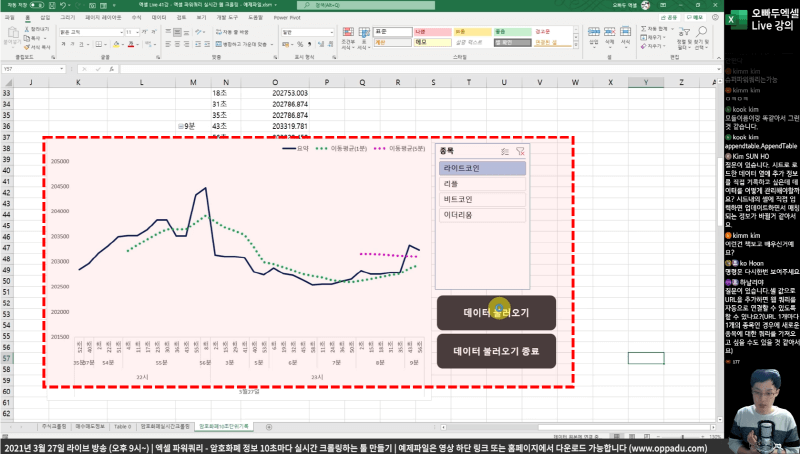
Task: Toggle the AutoSave (자동 저장) switch
Action: click(x=37, y=5)
